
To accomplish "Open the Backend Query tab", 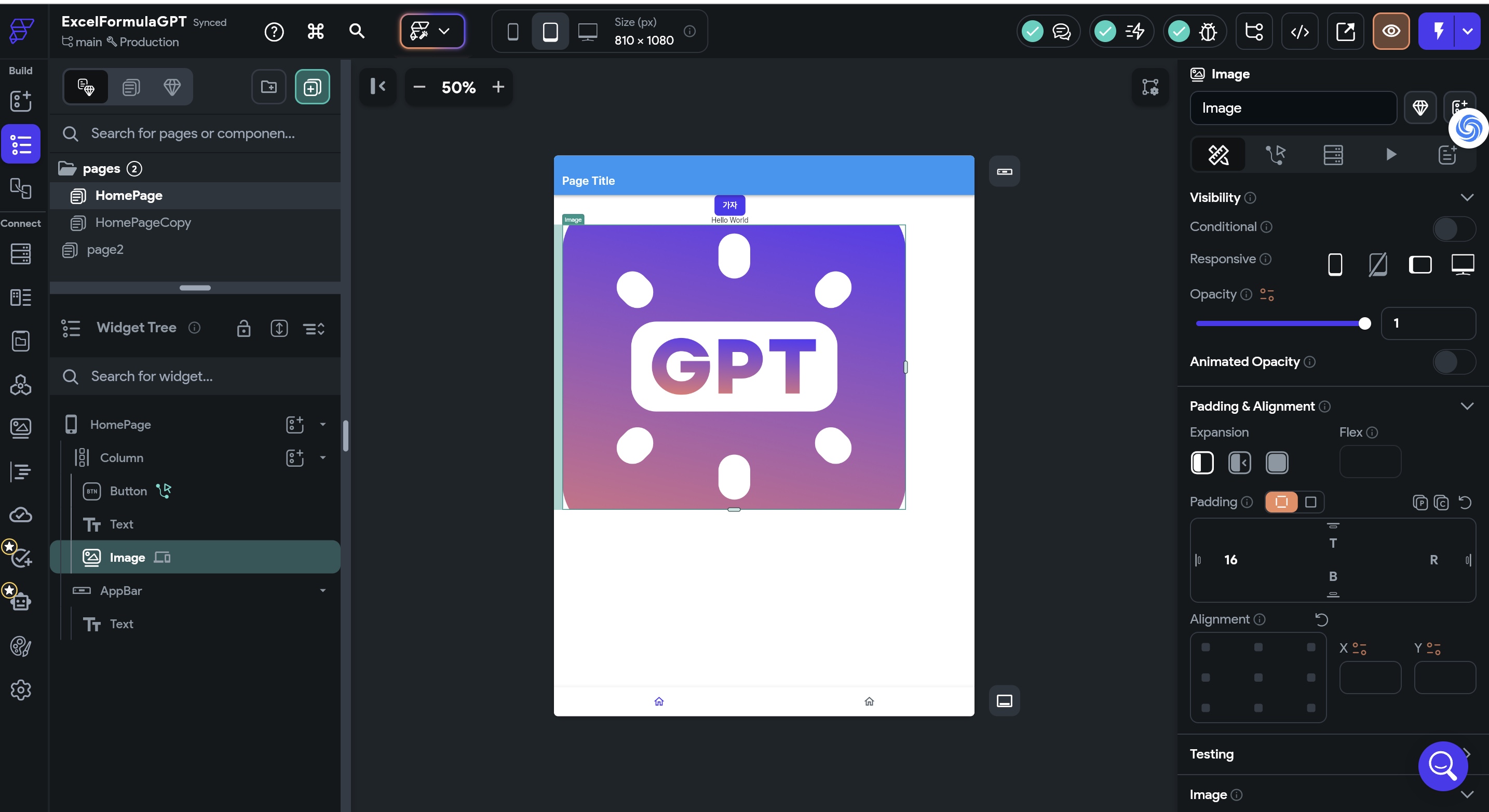I will tap(1333, 154).
